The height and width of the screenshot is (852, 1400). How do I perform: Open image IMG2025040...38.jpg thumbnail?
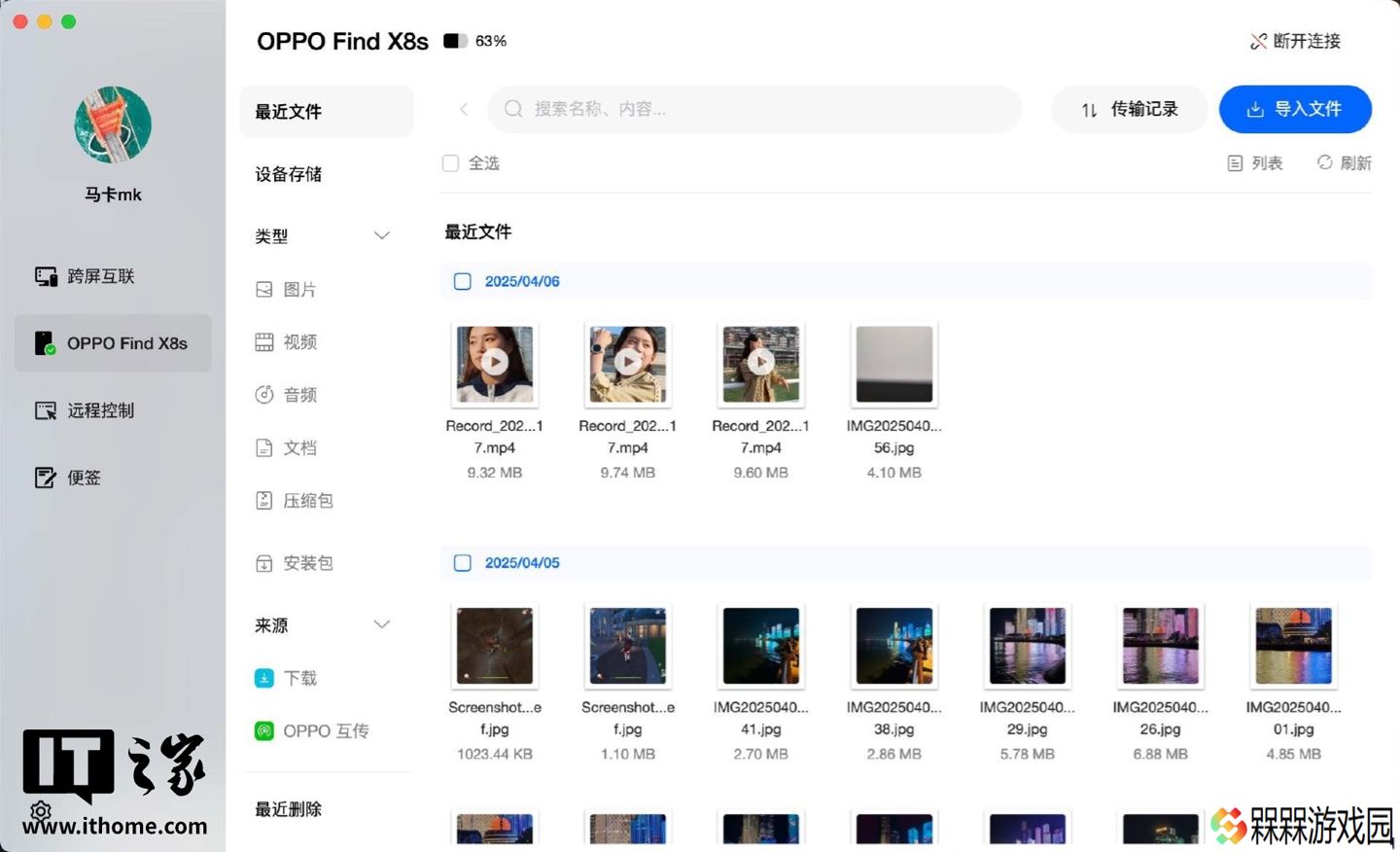tap(894, 646)
